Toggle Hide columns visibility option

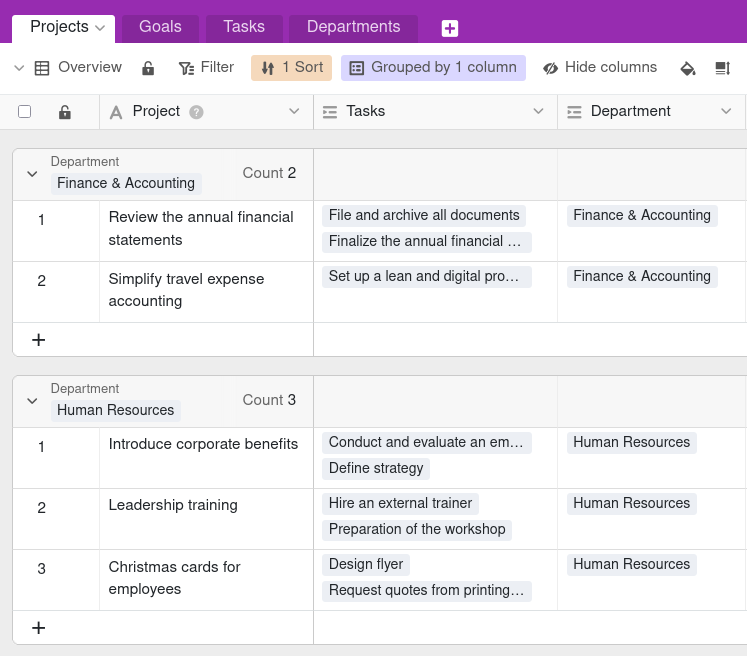(x=600, y=68)
